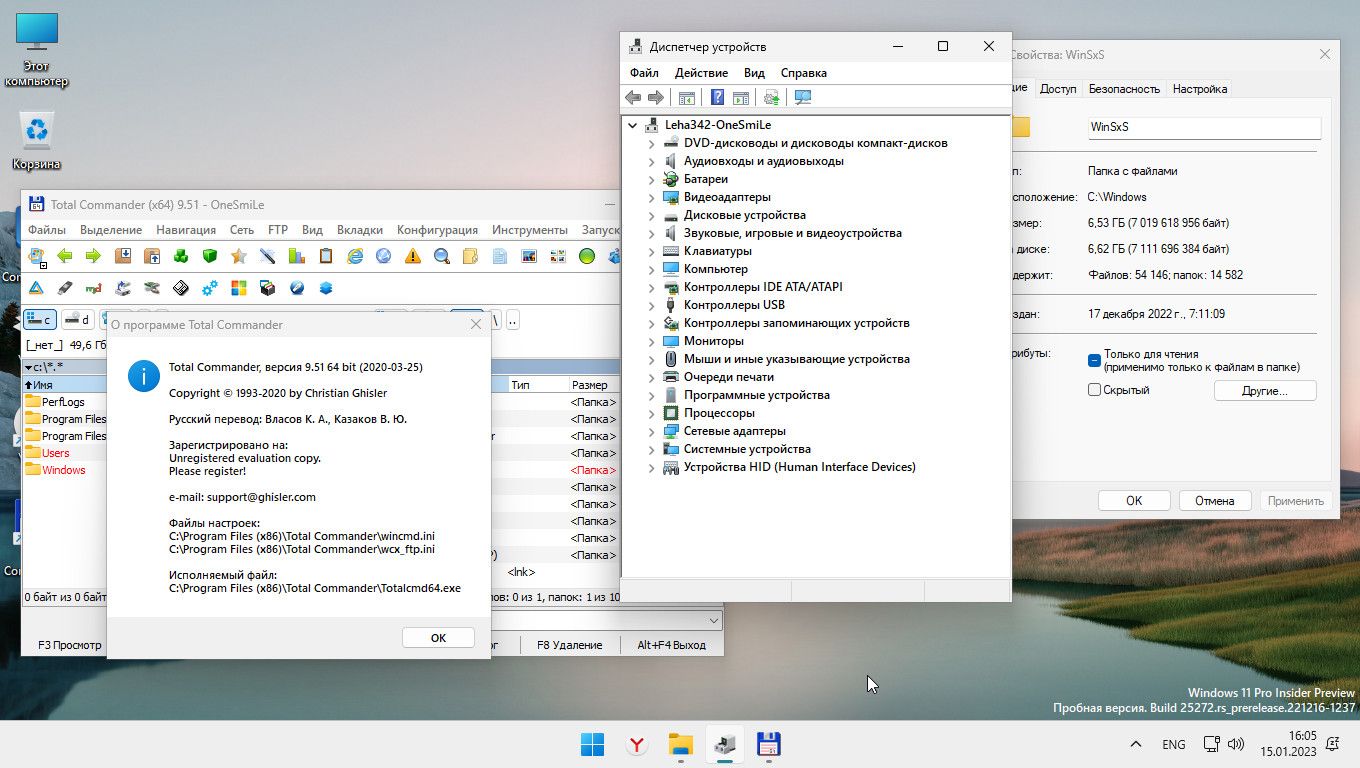Click the clipboard toolbar icon in Total Commander
Viewport: 1360px width, 768px height.
pyautogui.click(x=325, y=256)
